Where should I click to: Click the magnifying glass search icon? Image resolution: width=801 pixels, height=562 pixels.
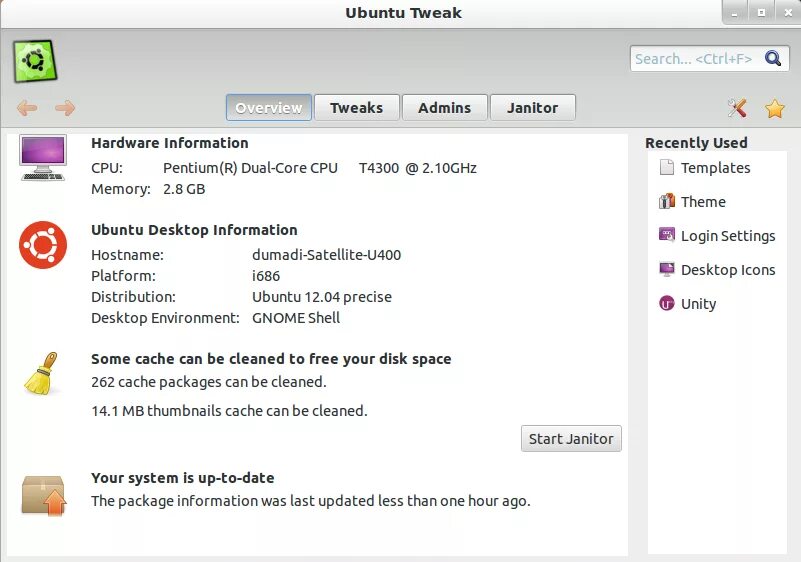[x=773, y=58]
